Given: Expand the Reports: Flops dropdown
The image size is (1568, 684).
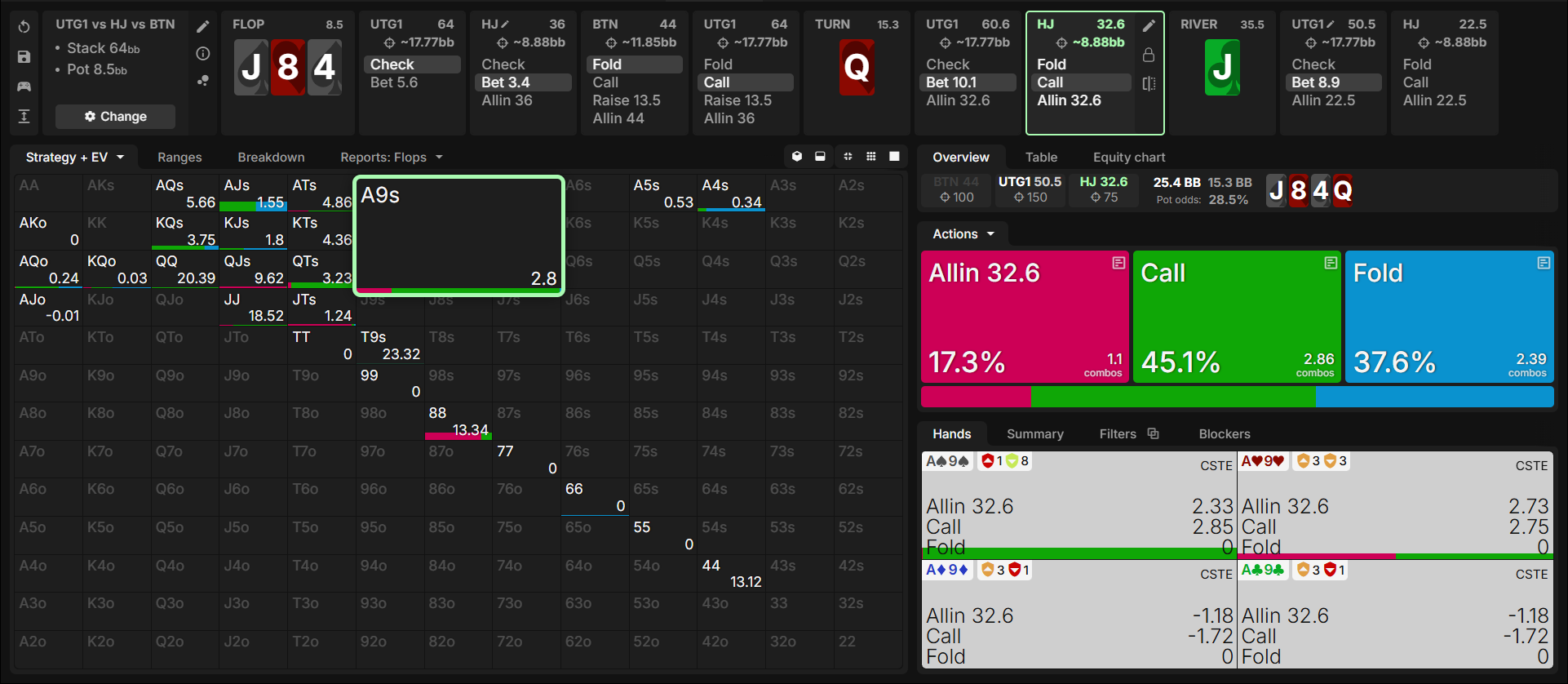Looking at the screenshot, I should click(392, 158).
